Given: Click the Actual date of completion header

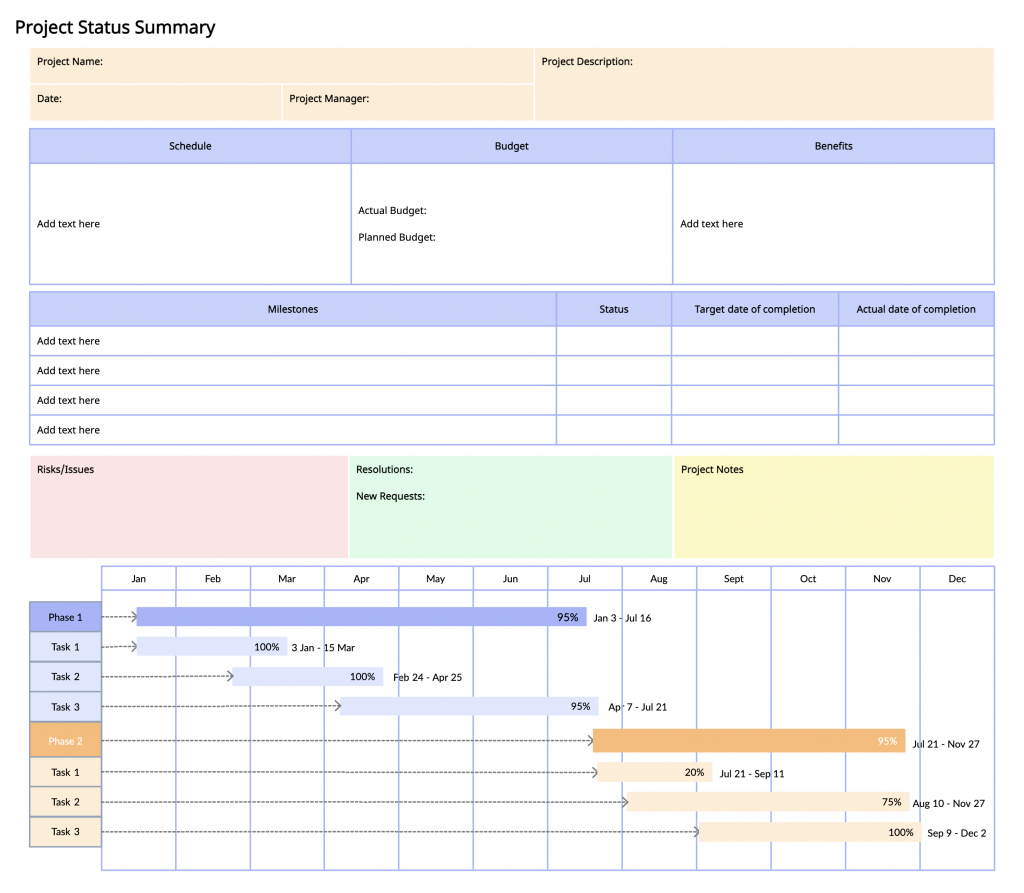Looking at the screenshot, I should [915, 310].
